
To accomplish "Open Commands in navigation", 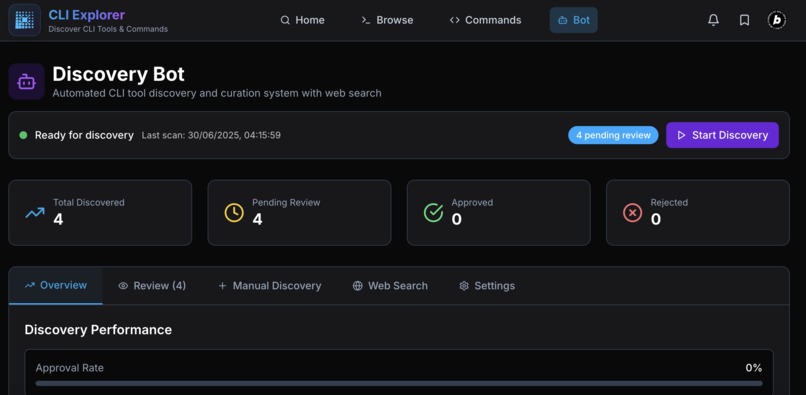I will tap(485, 20).
